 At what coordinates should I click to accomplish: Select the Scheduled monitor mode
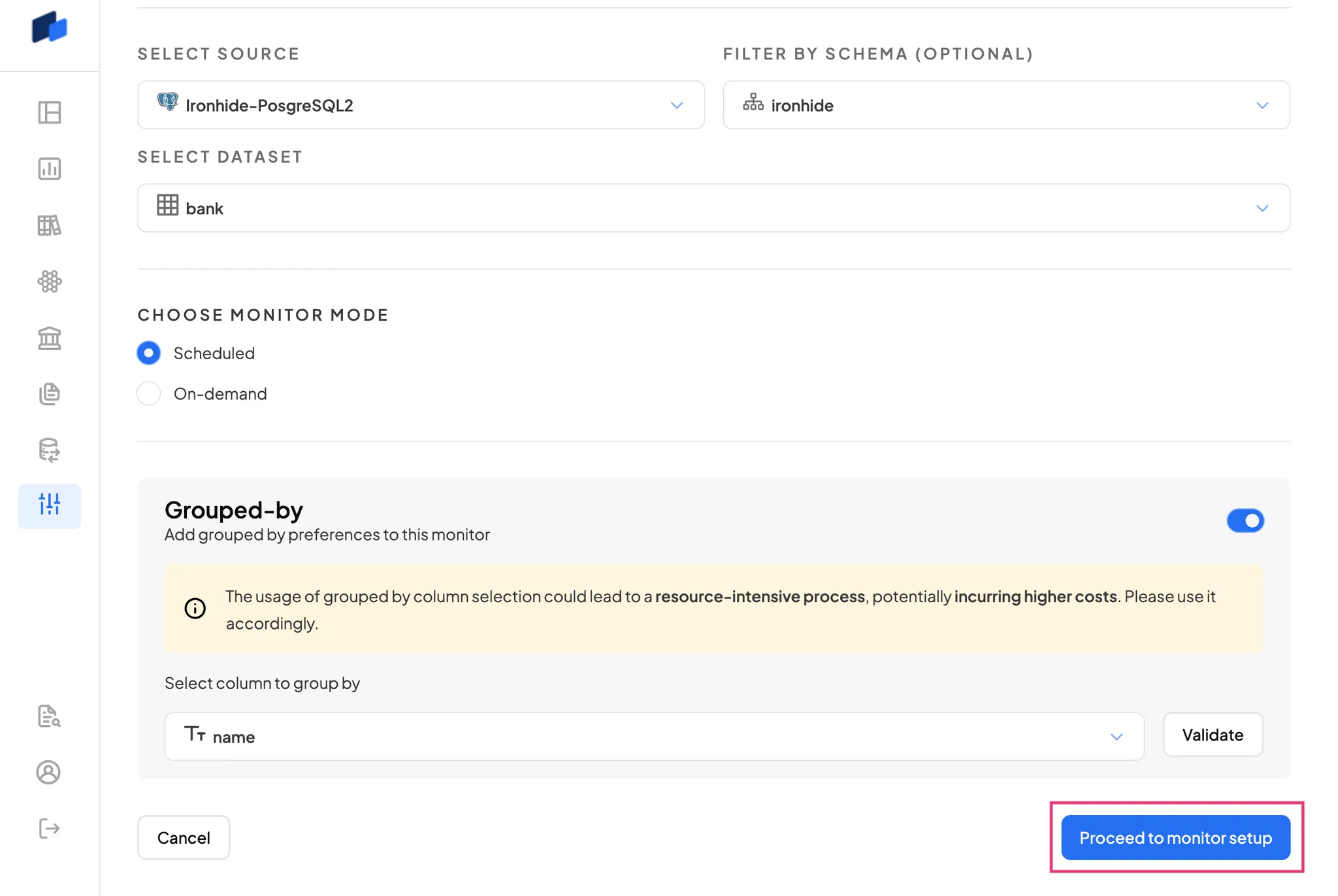pyautogui.click(x=149, y=353)
